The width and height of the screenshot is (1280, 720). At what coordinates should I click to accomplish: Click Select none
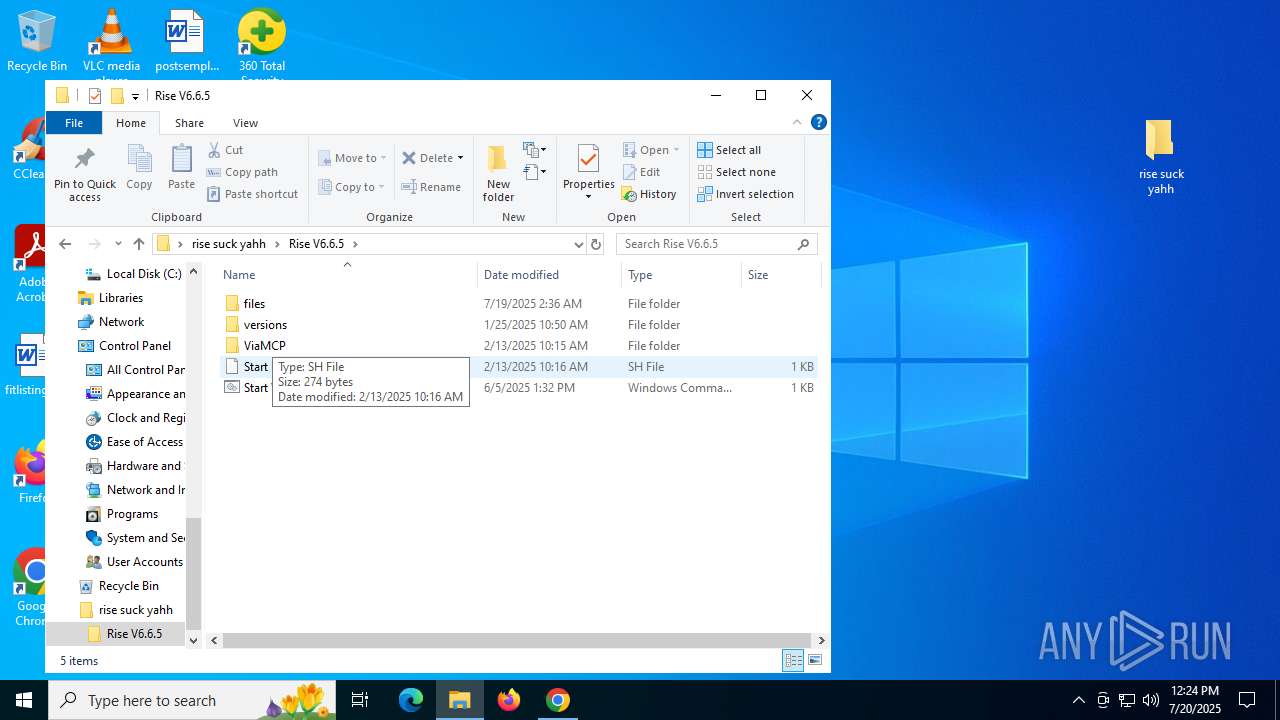(x=736, y=172)
